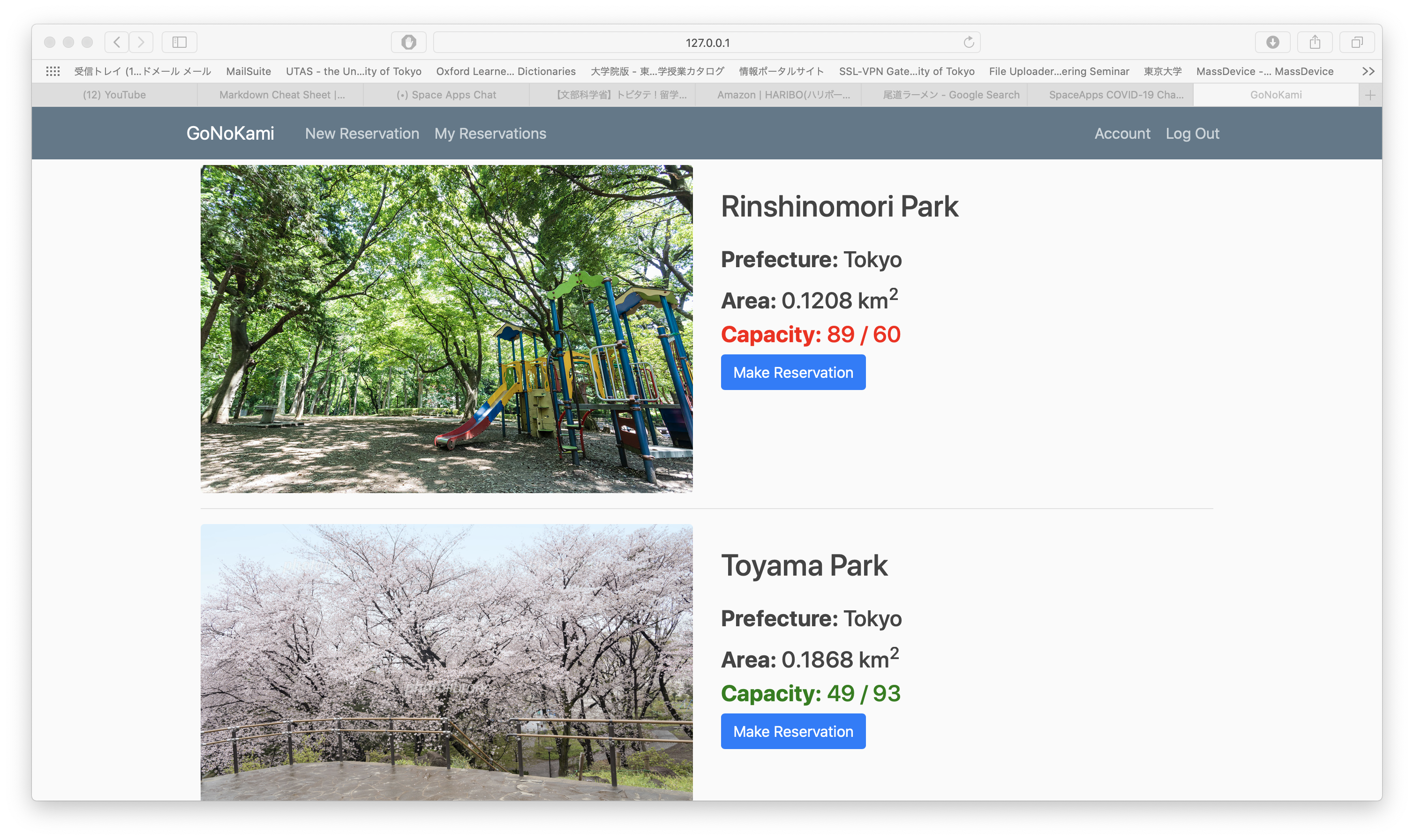This screenshot has height=840, width=1414.
Task: Open 東京大学 bookmark
Action: (1162, 71)
